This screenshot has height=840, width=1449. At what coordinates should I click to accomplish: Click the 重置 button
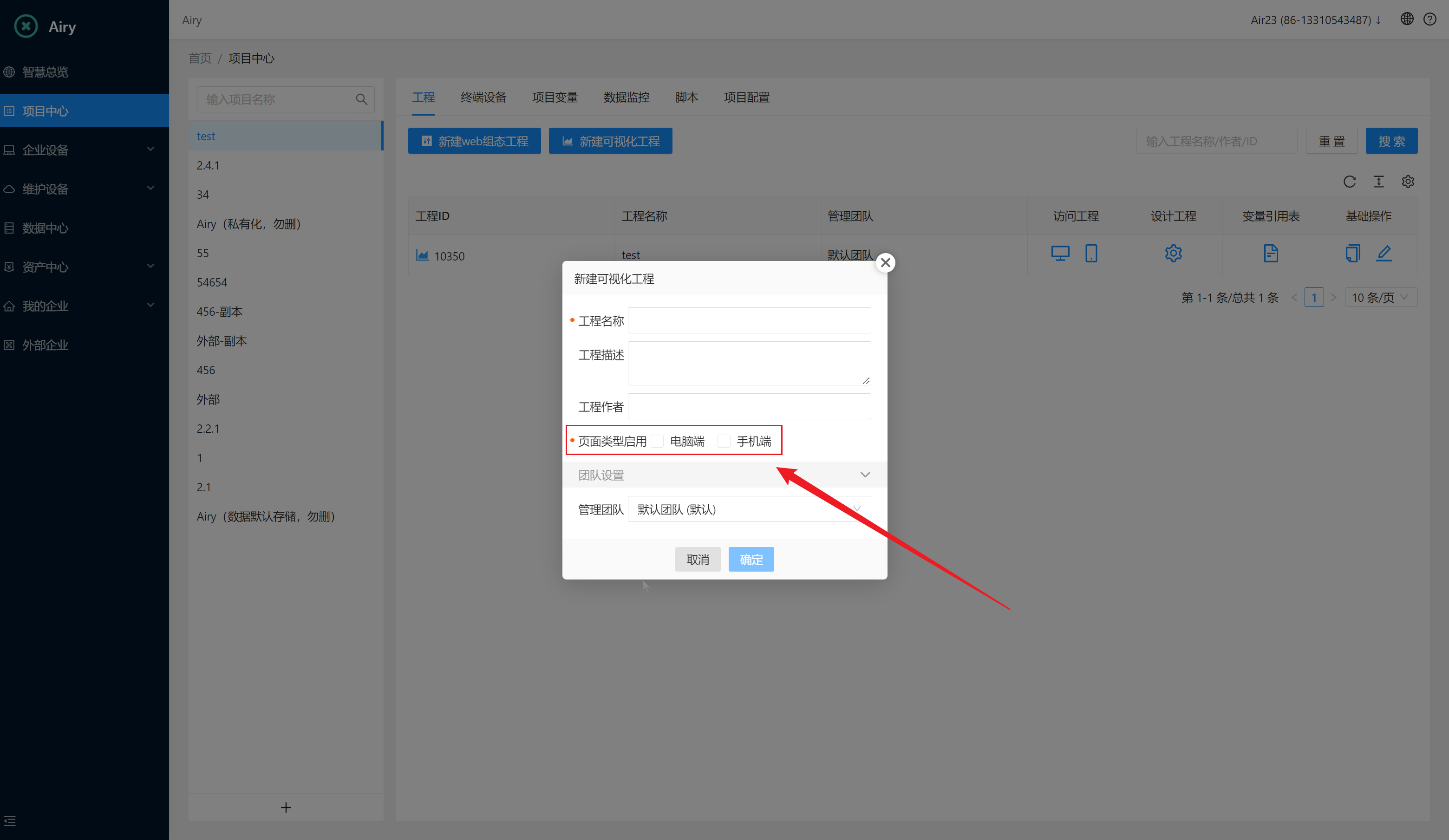point(1331,141)
